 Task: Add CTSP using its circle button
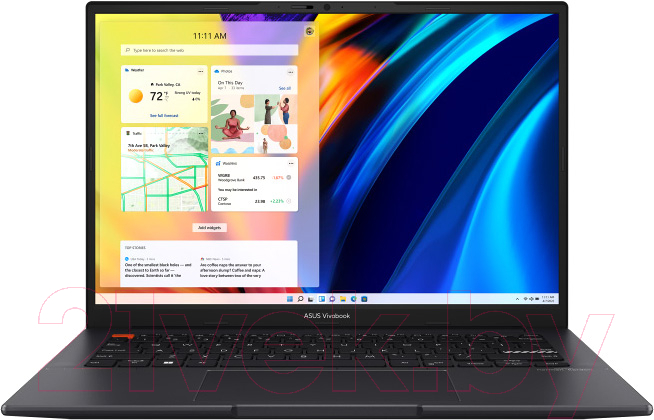tap(289, 201)
